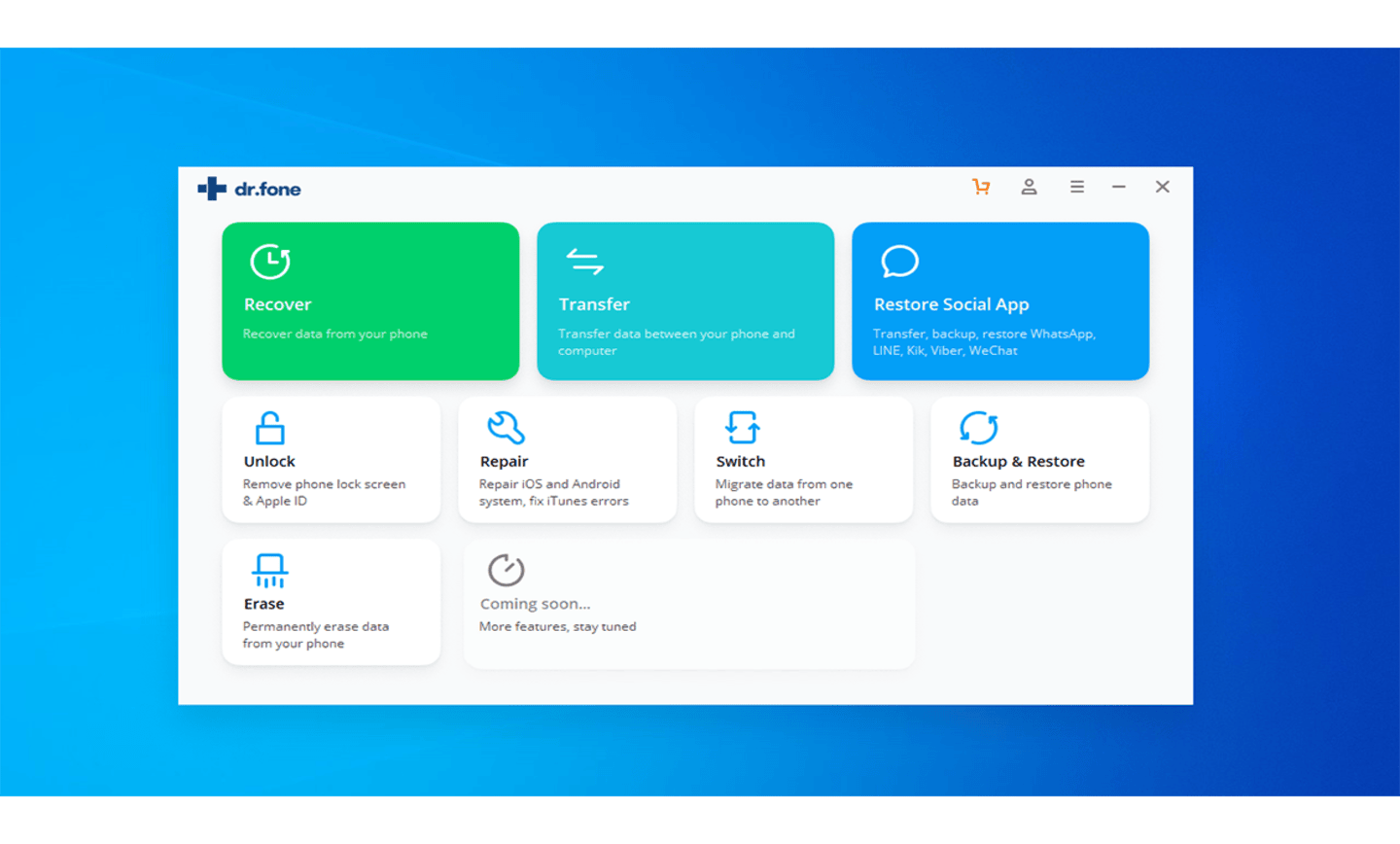
Task: Close the dr.fone window
Action: tap(1162, 187)
